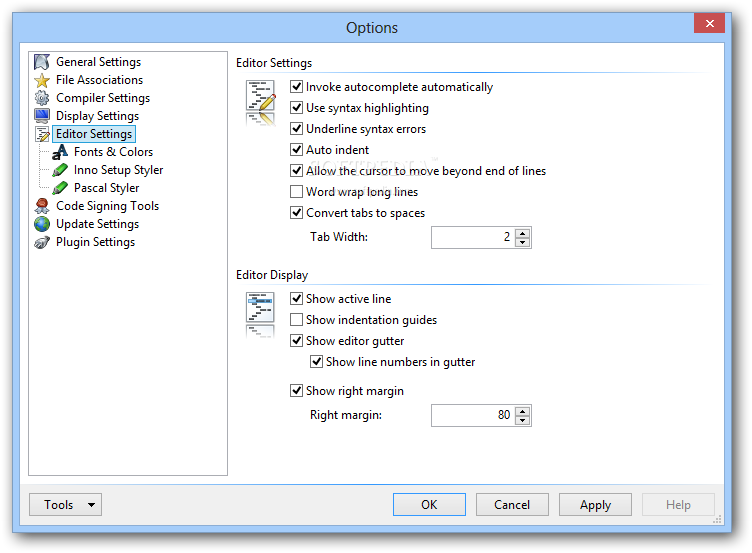Toggle Auto indent checkbox
The width and height of the screenshot is (752, 553).
pos(296,150)
